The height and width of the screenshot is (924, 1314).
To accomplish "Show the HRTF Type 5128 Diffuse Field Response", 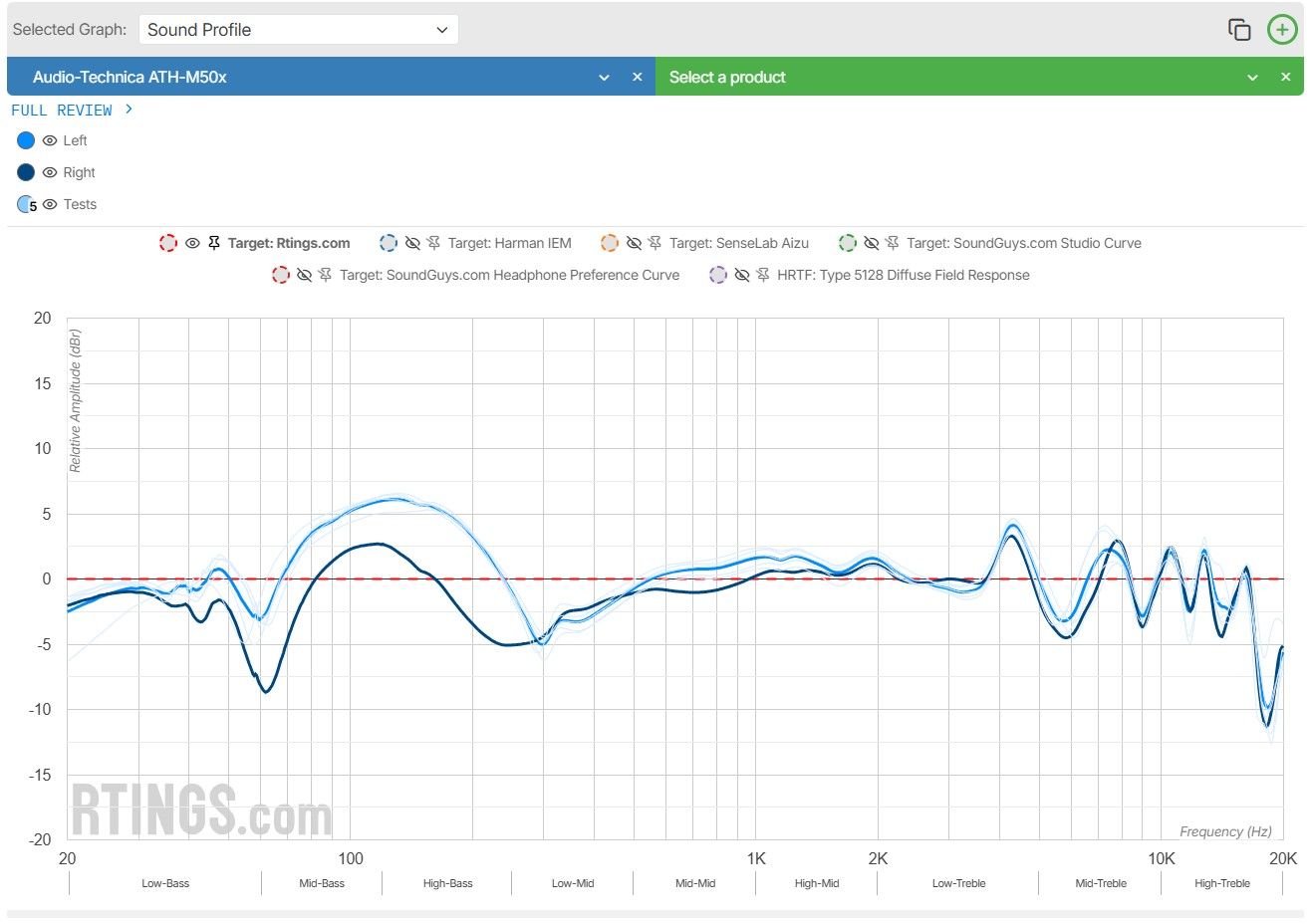I will pos(742,275).
